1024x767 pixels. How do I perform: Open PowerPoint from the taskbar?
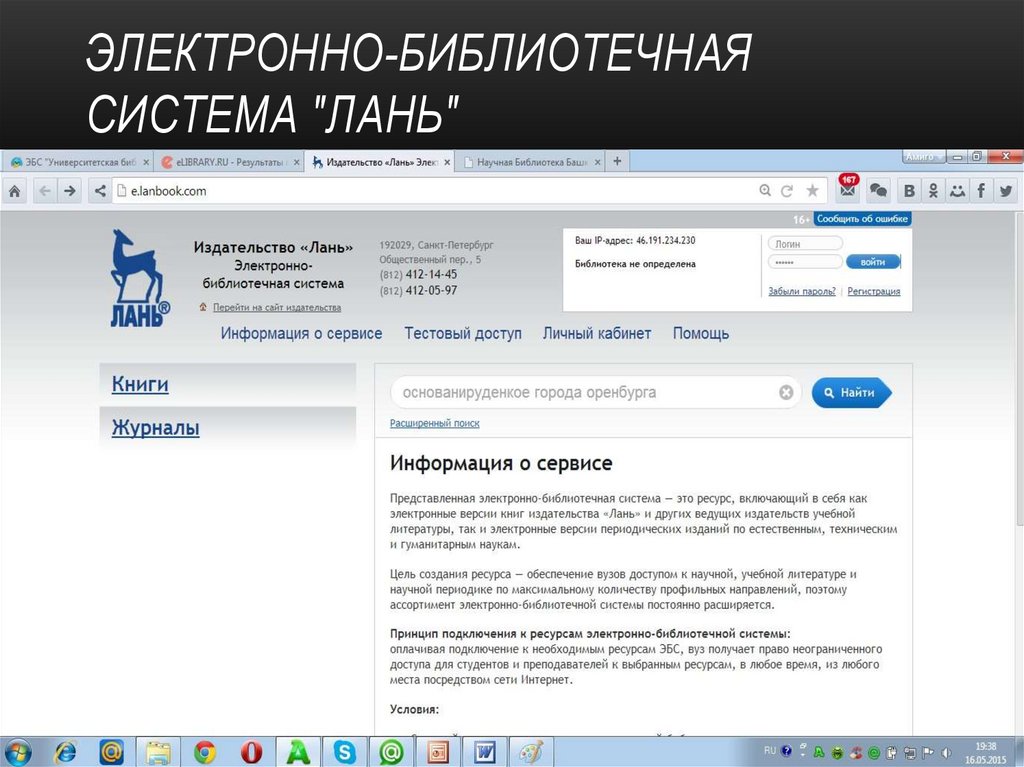pos(438,752)
